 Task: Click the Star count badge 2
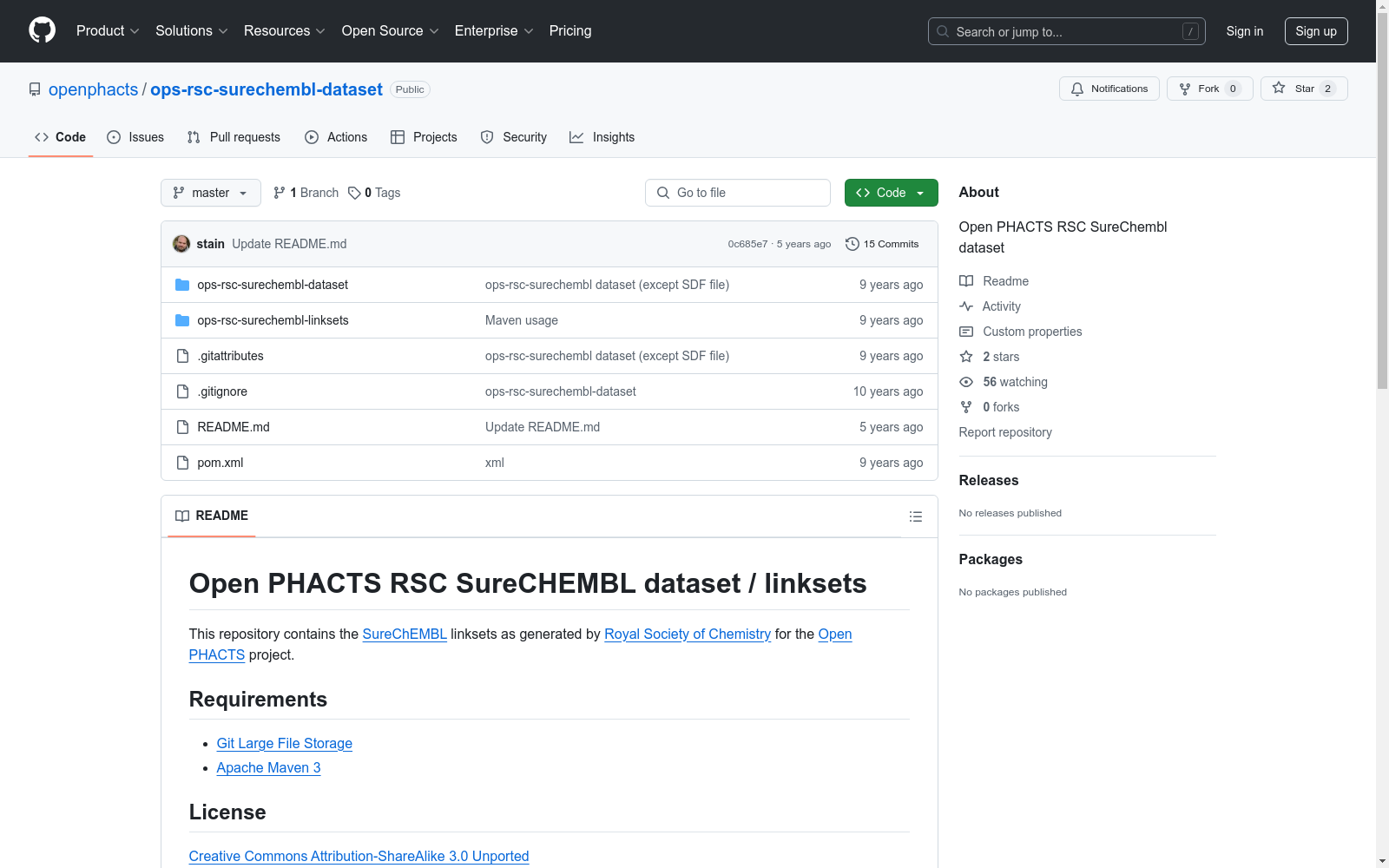[x=1327, y=89]
